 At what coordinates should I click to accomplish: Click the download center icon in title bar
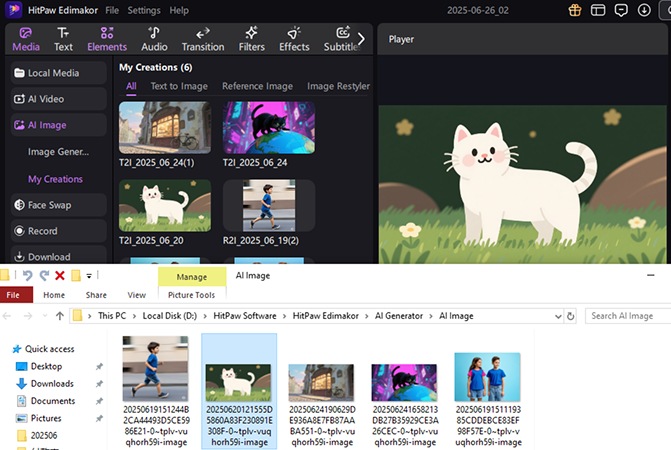(644, 10)
